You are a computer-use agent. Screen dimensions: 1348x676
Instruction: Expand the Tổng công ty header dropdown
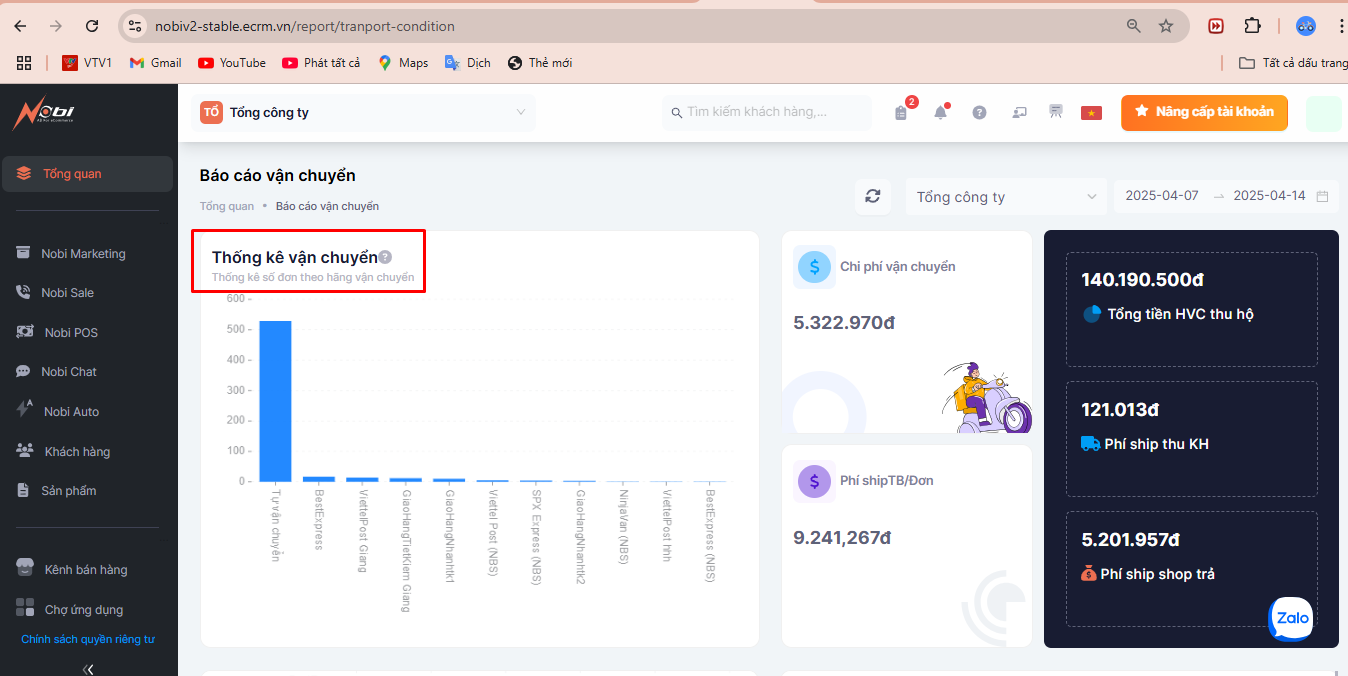[364, 112]
